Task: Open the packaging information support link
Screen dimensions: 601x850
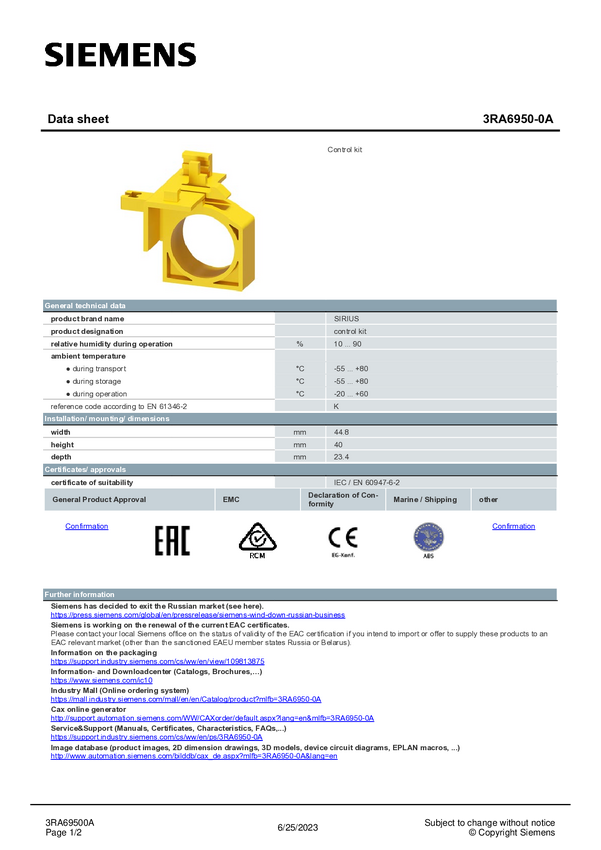Action: click(158, 661)
